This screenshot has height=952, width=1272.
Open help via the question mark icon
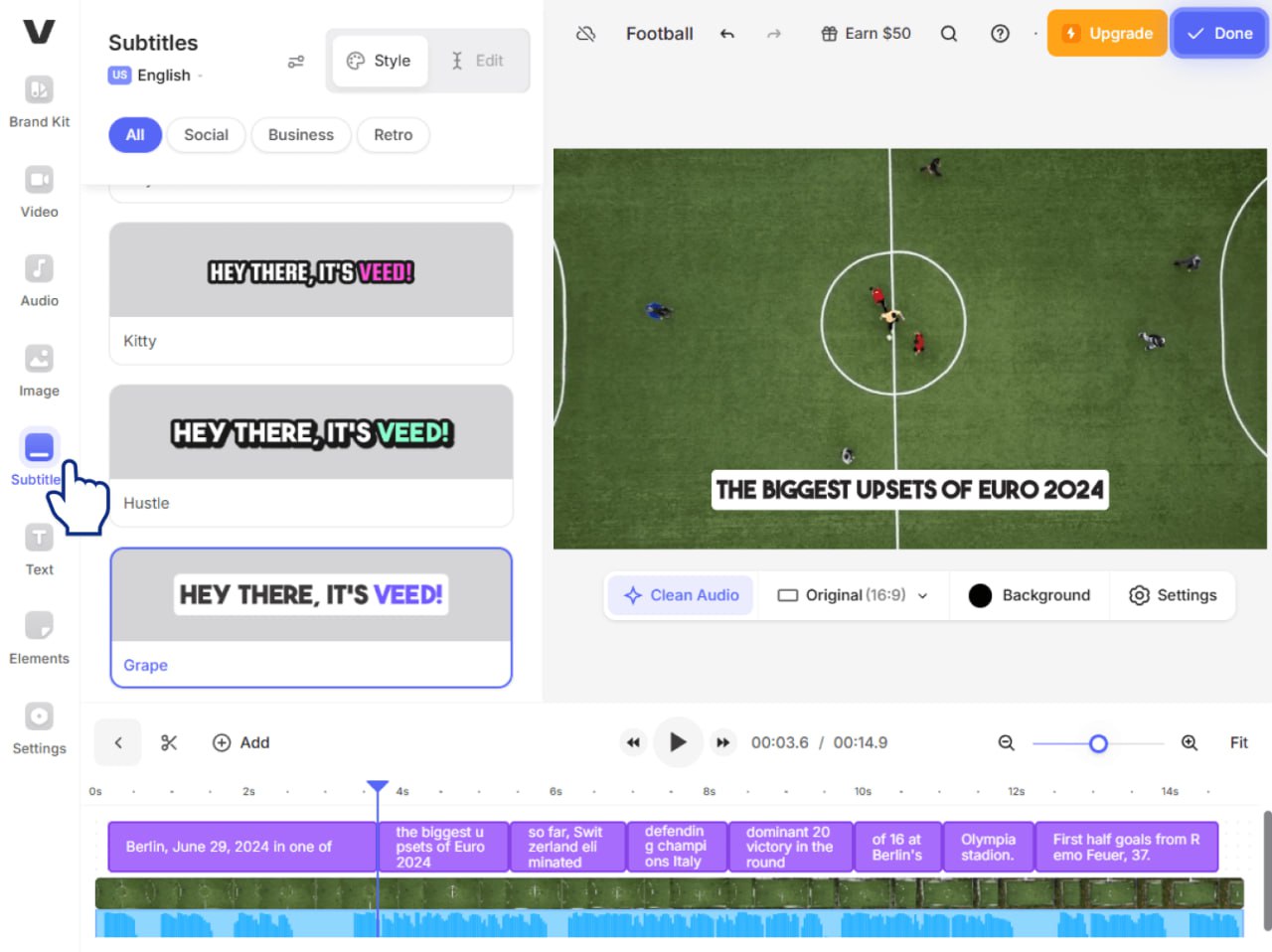999,33
